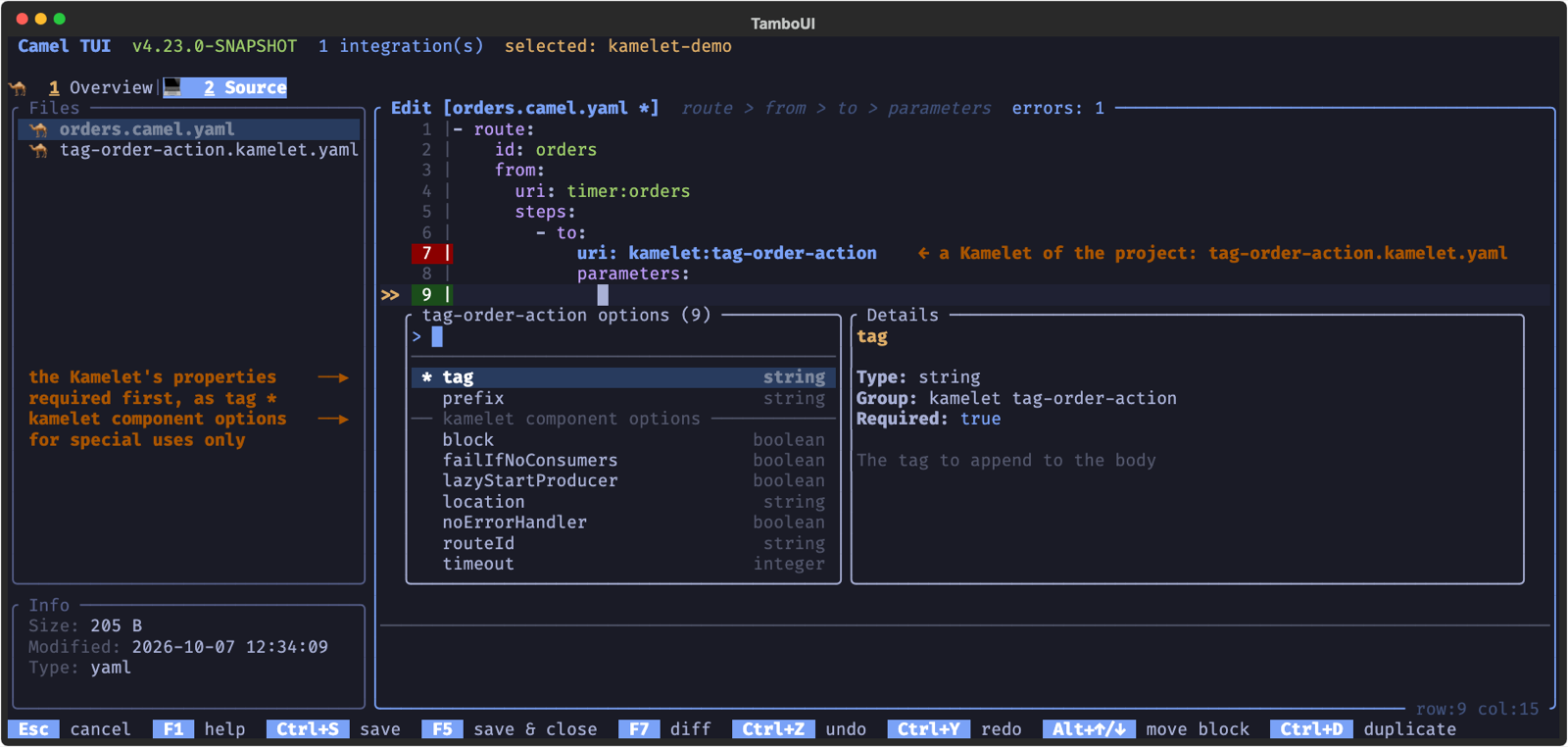Select the tag option in the list

pos(623,377)
